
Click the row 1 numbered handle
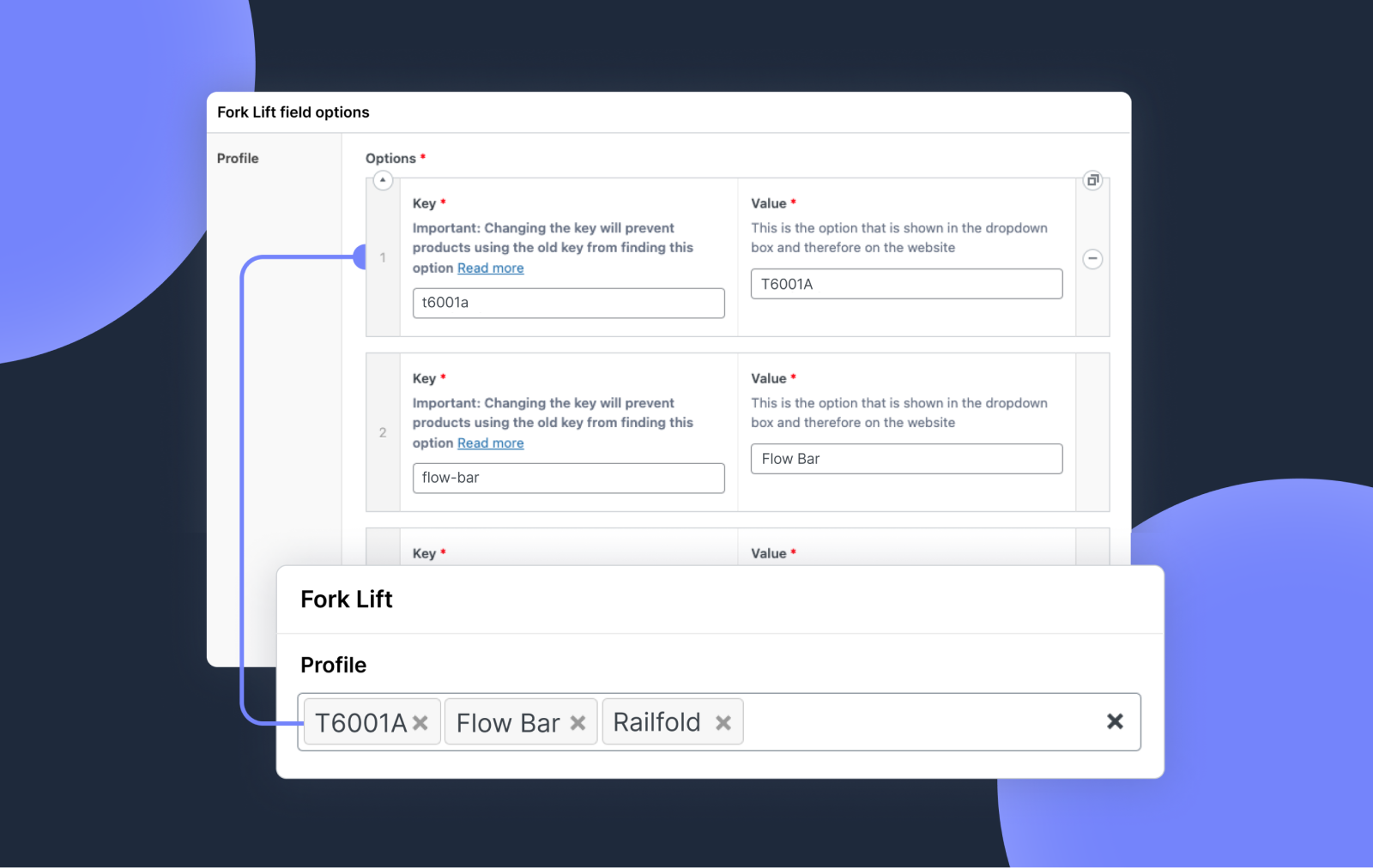click(383, 257)
